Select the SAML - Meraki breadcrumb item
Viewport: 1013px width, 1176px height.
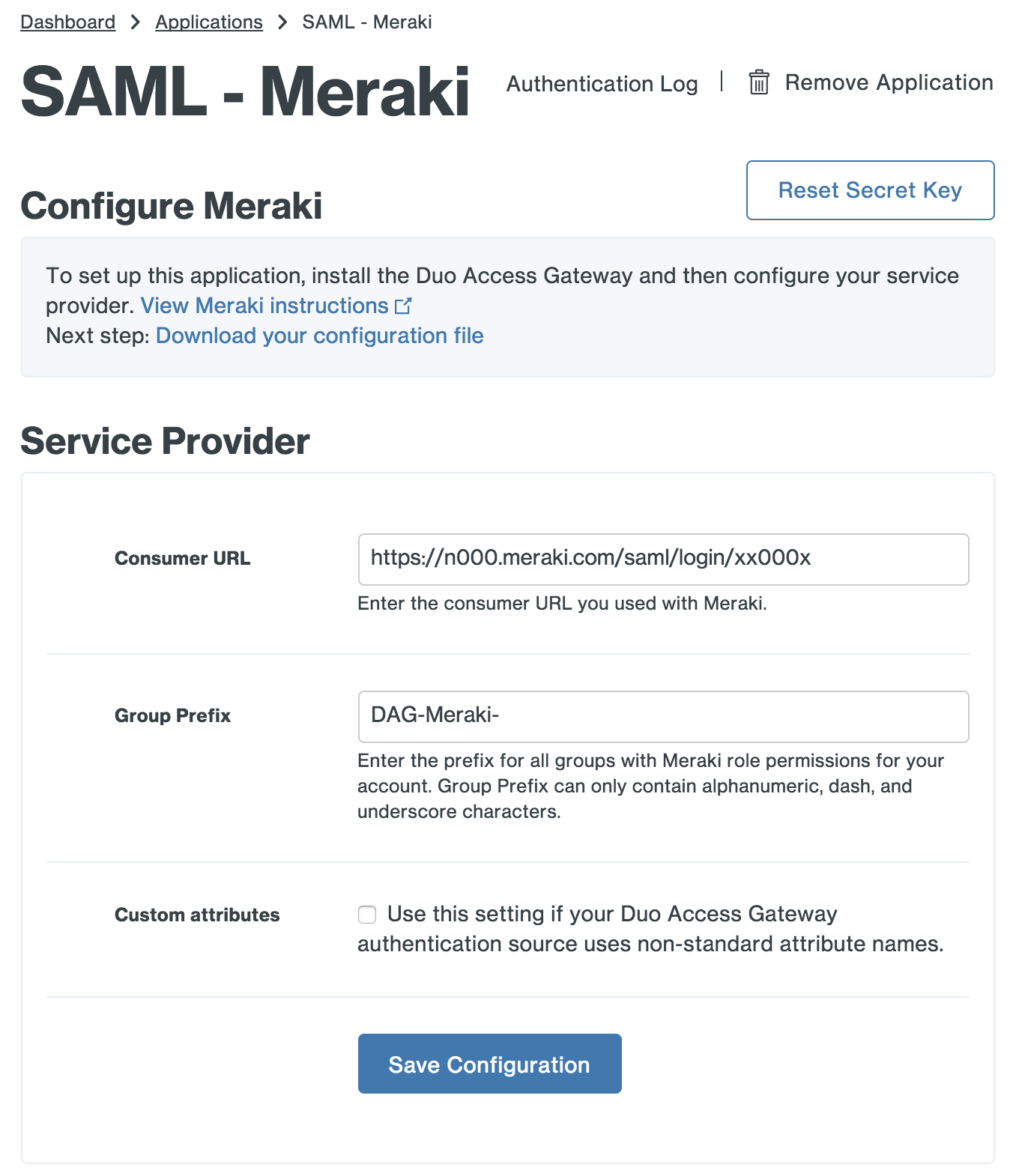366,22
